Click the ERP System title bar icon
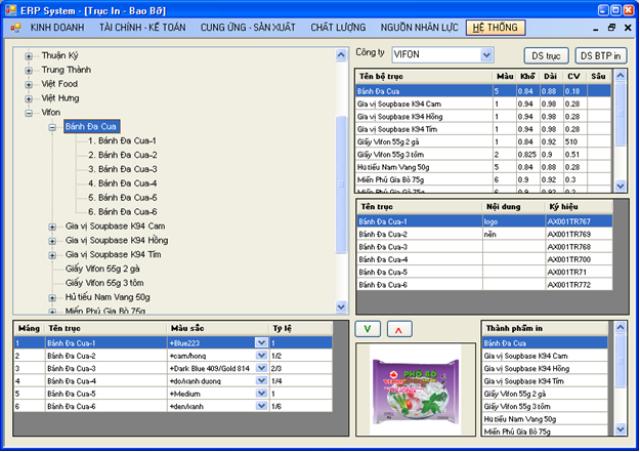Viewport: 640px width, 452px height. tap(11, 10)
